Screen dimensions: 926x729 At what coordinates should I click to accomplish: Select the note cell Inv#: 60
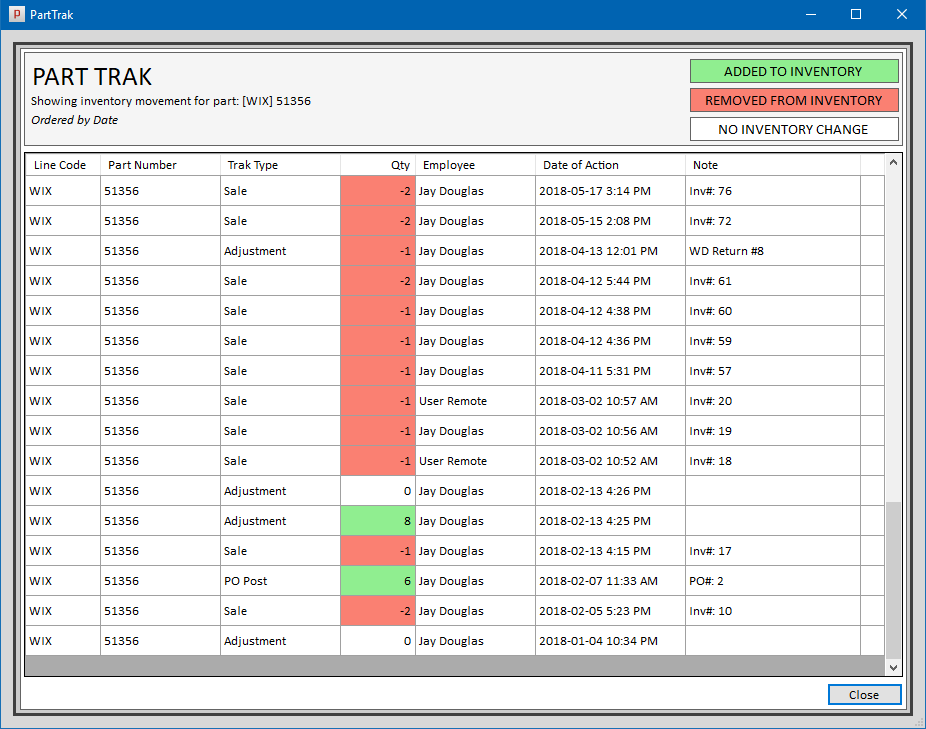coord(772,311)
